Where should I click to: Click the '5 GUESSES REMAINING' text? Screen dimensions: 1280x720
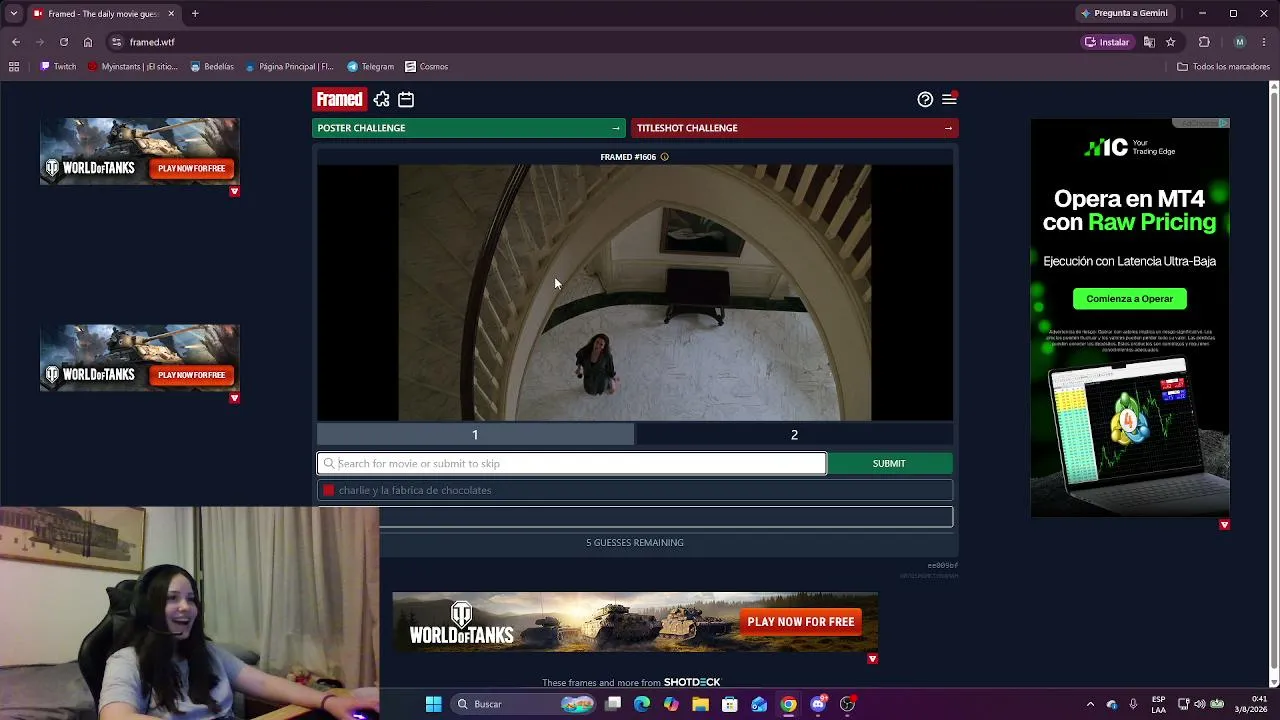point(635,542)
